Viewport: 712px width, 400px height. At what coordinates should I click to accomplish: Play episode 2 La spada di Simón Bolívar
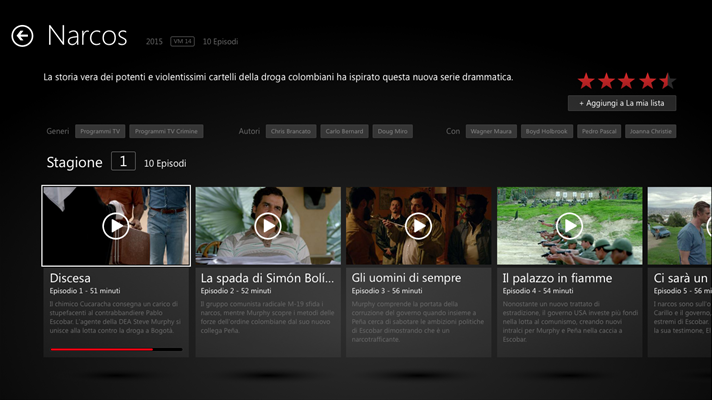point(268,226)
